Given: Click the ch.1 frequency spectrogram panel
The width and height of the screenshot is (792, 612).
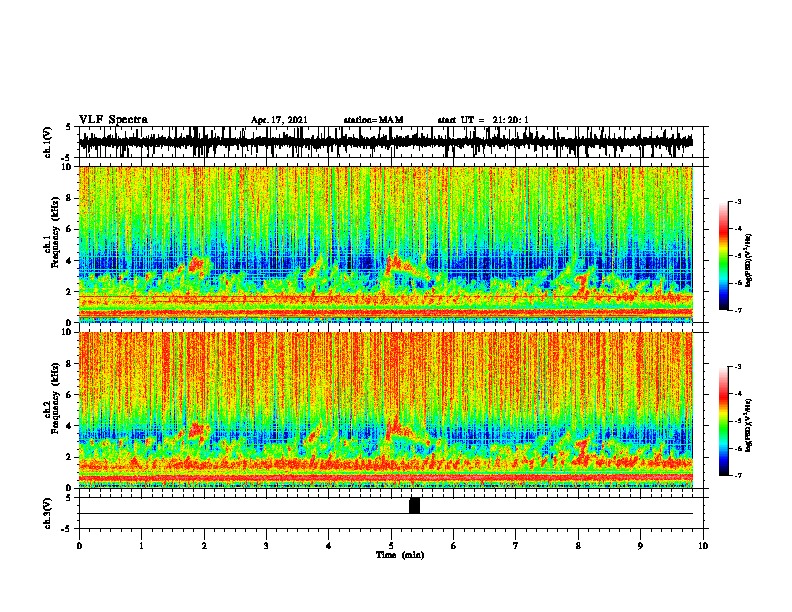Looking at the screenshot, I should [x=385, y=244].
